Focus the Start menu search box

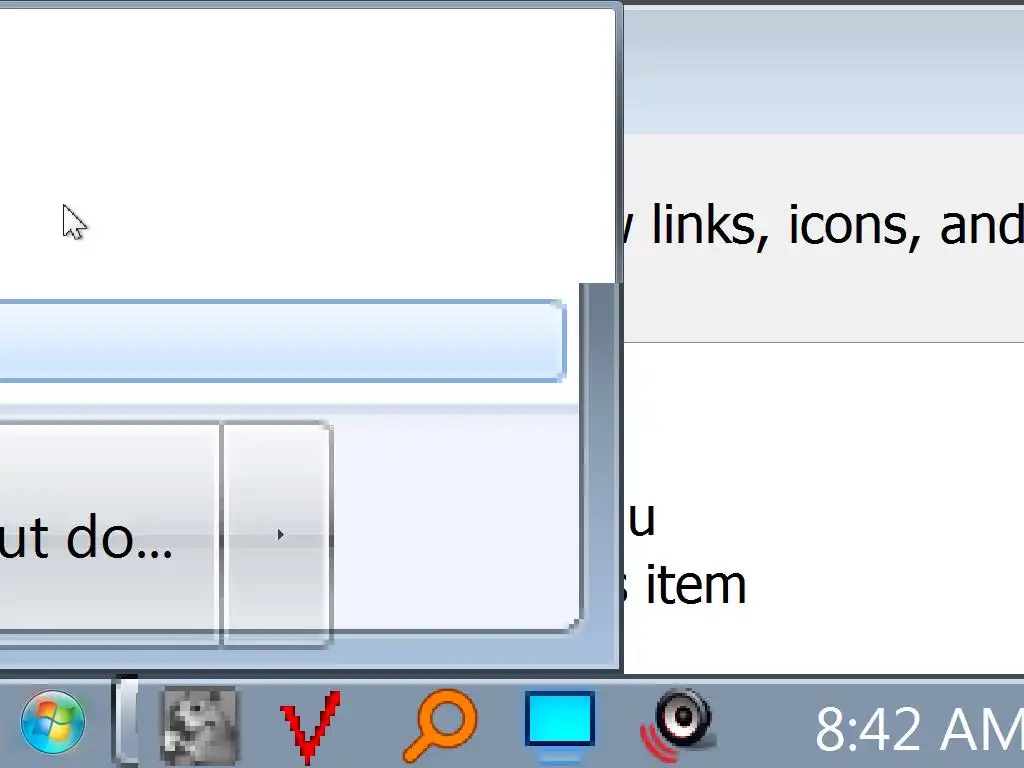(x=282, y=340)
